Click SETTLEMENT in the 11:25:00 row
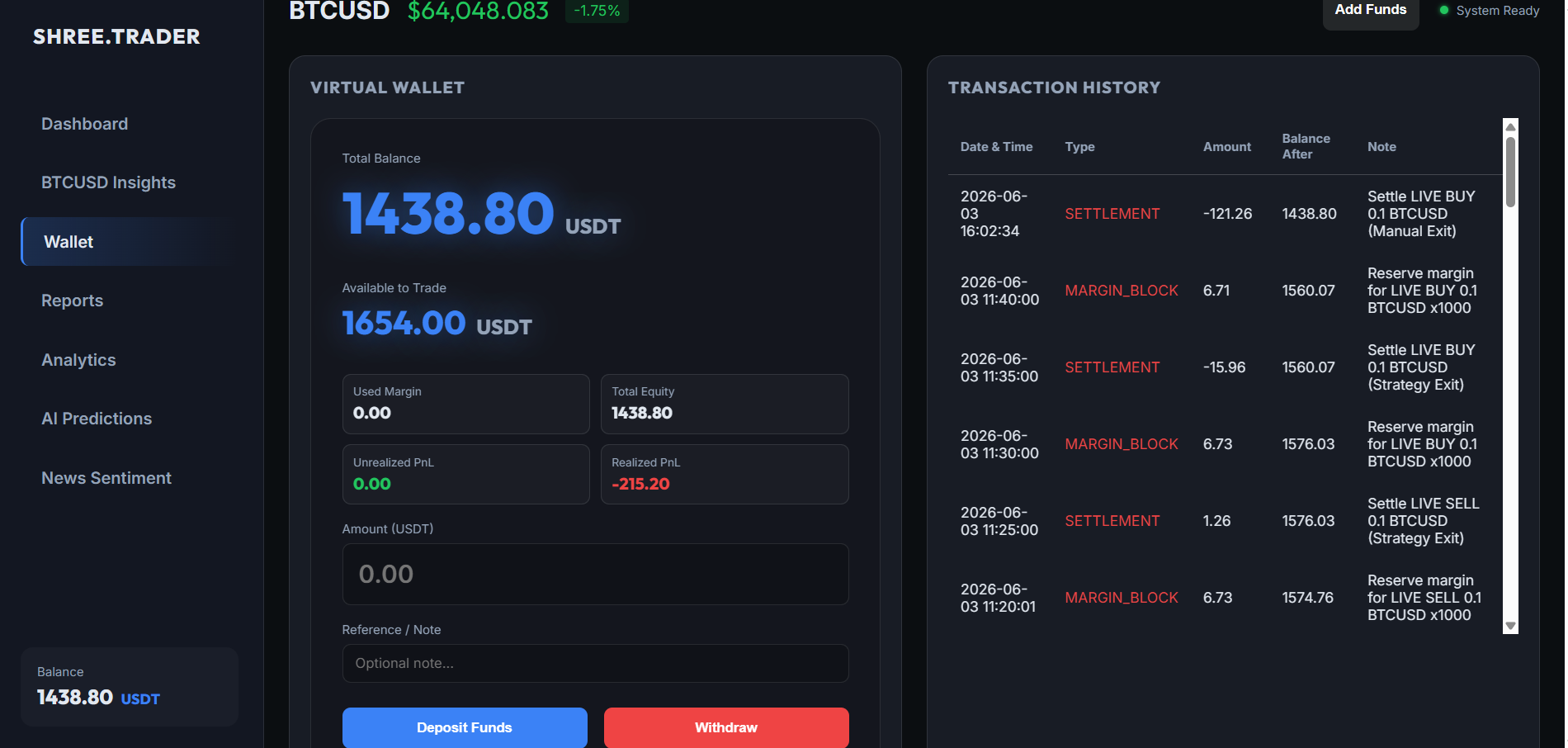 coord(1112,521)
